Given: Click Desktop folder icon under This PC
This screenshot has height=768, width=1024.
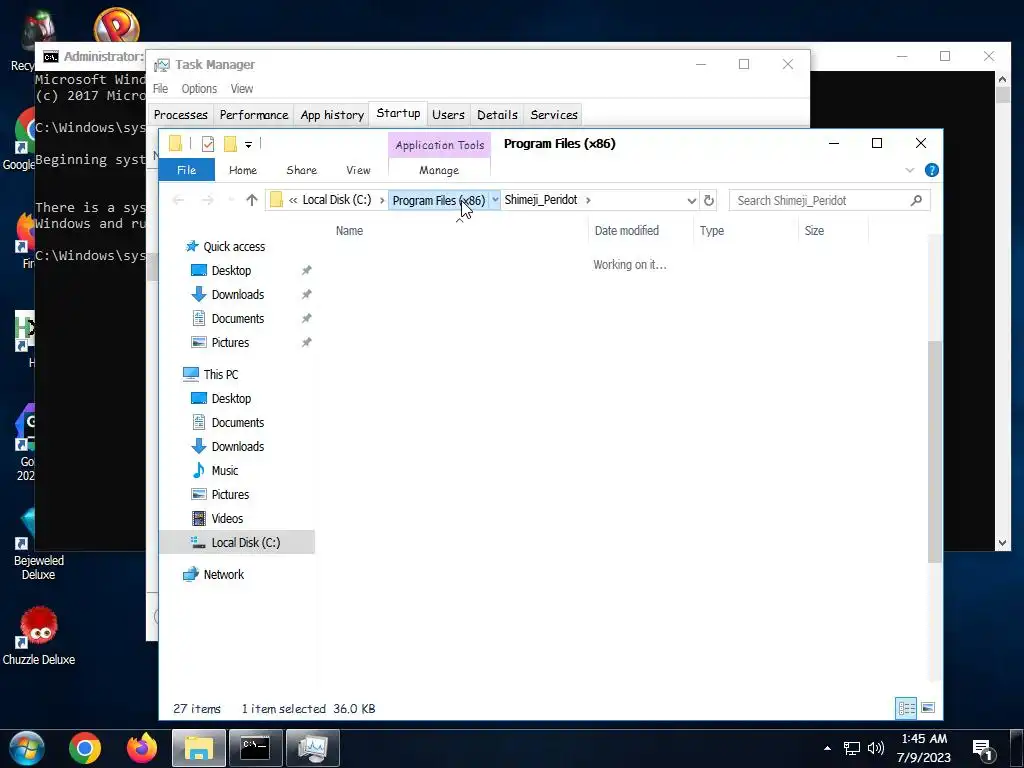Looking at the screenshot, I should pyautogui.click(x=199, y=398).
